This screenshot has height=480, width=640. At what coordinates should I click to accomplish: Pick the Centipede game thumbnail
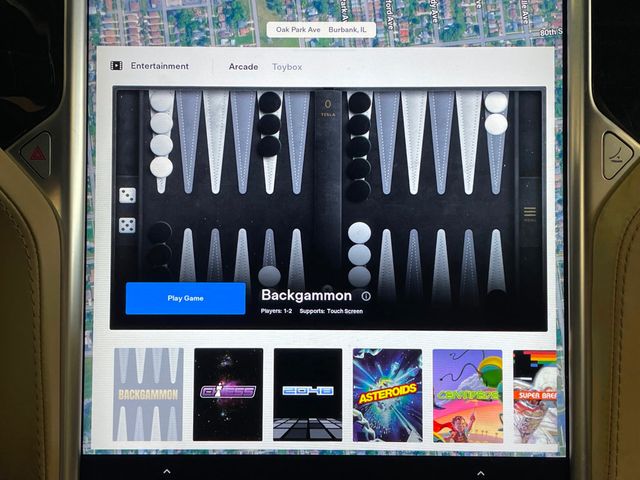[x=467, y=394]
